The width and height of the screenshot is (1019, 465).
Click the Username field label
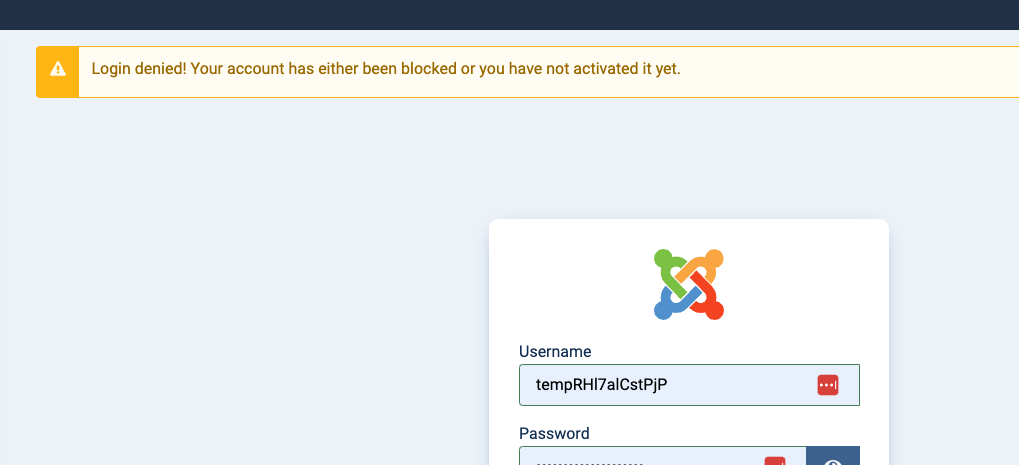pyautogui.click(x=555, y=351)
